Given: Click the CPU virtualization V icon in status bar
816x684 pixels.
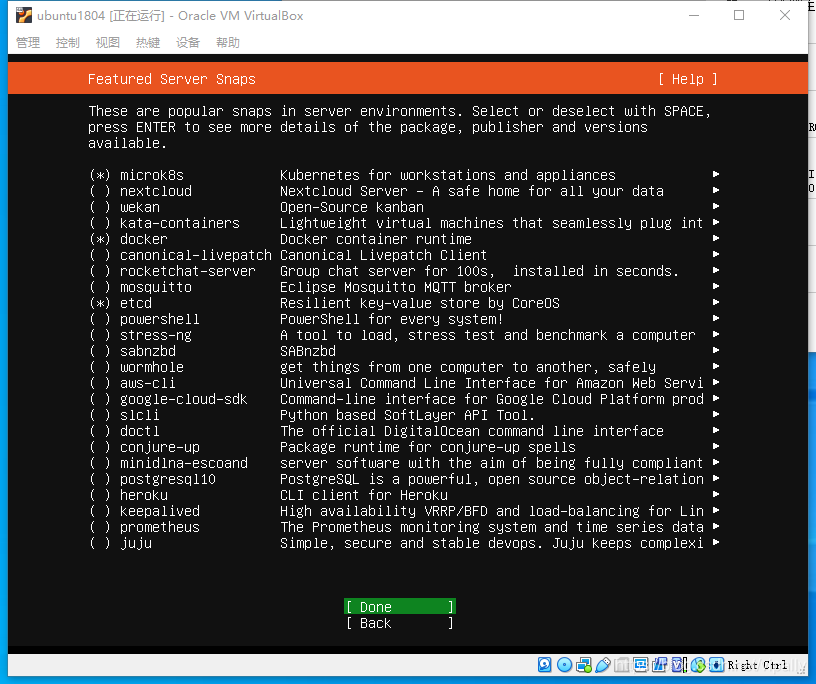Looking at the screenshot, I should 679,665.
